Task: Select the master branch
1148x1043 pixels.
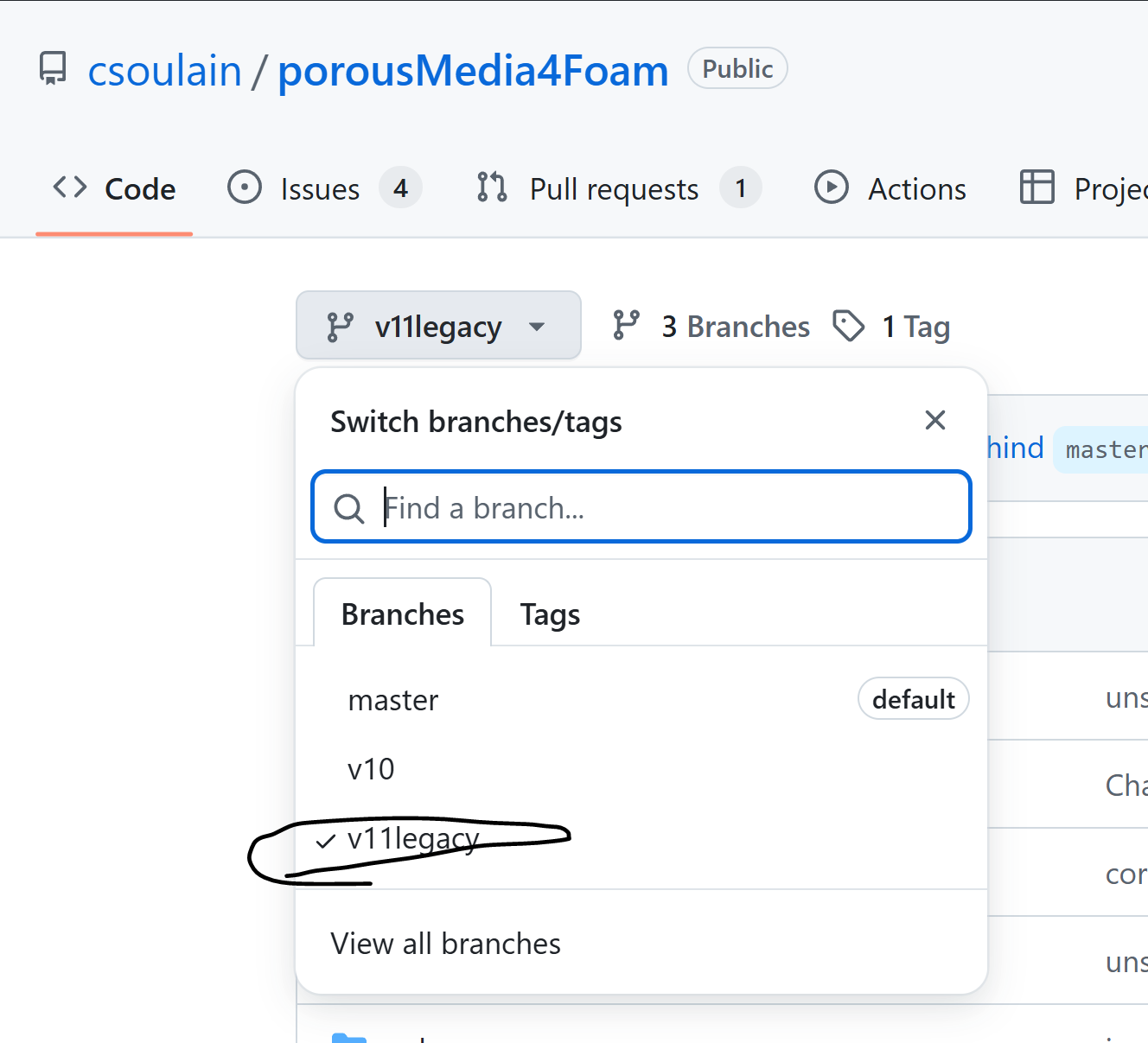Action: (x=393, y=700)
